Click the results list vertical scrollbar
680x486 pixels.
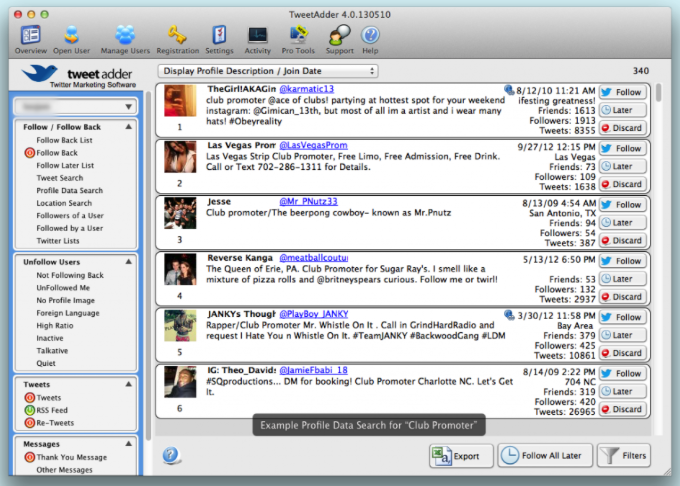pyautogui.click(x=658, y=92)
